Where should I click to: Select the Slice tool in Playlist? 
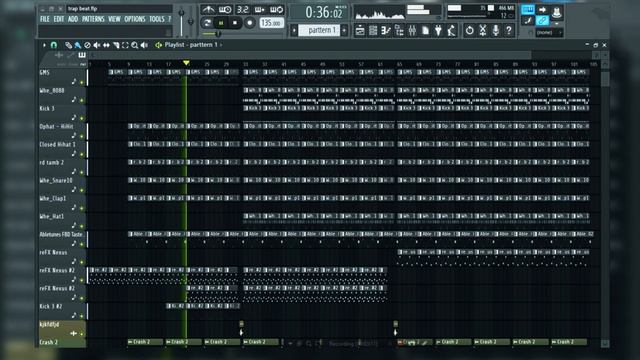coord(116,45)
